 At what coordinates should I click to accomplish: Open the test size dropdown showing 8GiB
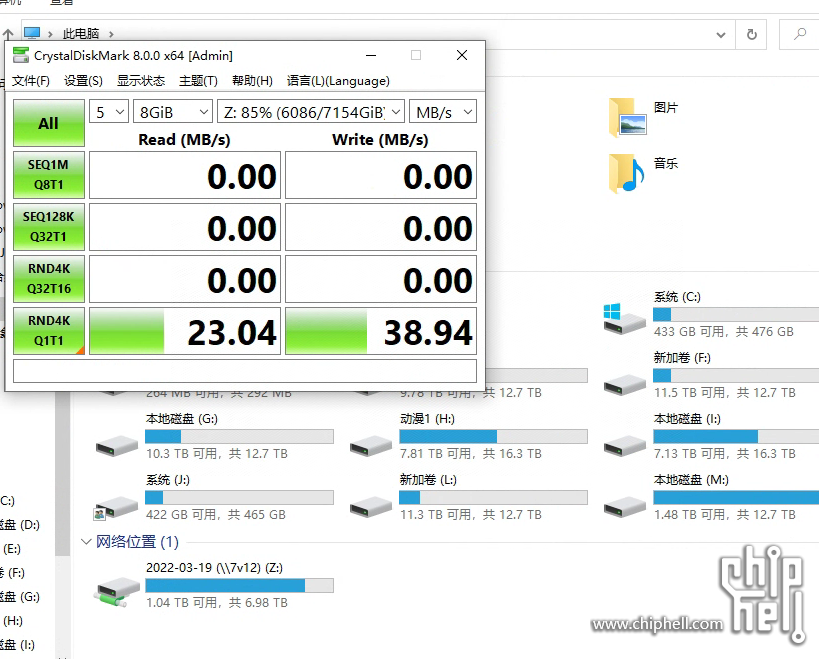pyautogui.click(x=173, y=112)
